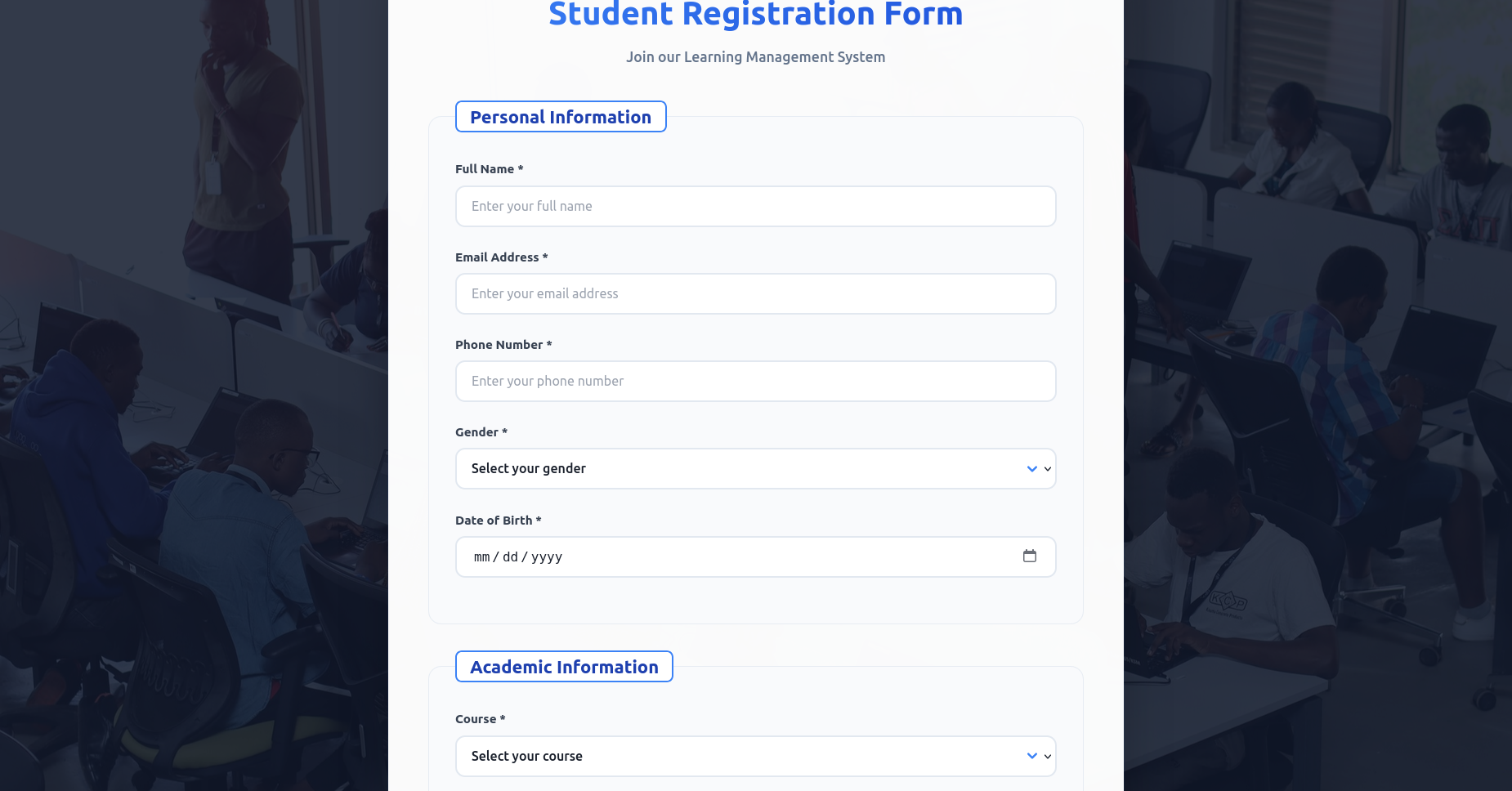1512x791 pixels.
Task: Click the Academic Information section heading
Action: 564,667
